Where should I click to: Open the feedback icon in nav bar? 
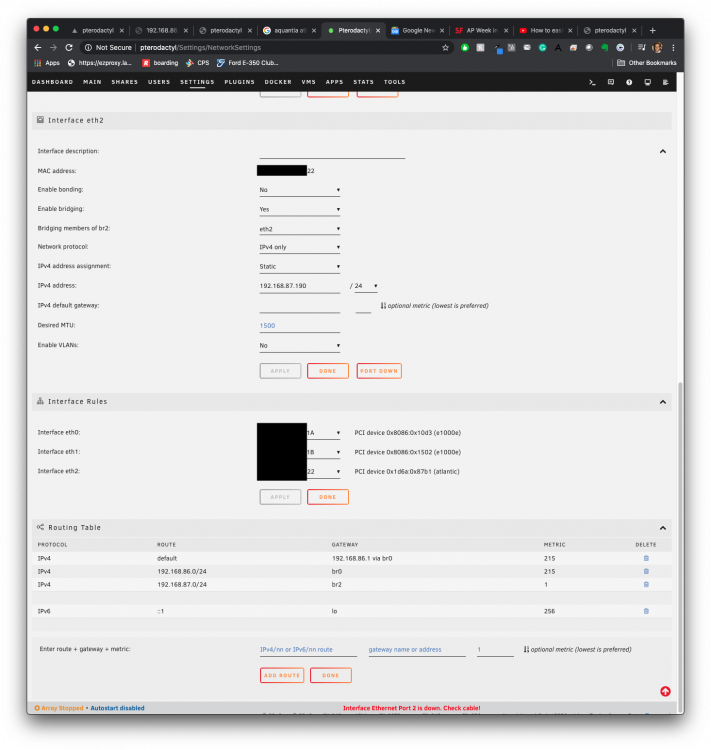click(x=611, y=82)
